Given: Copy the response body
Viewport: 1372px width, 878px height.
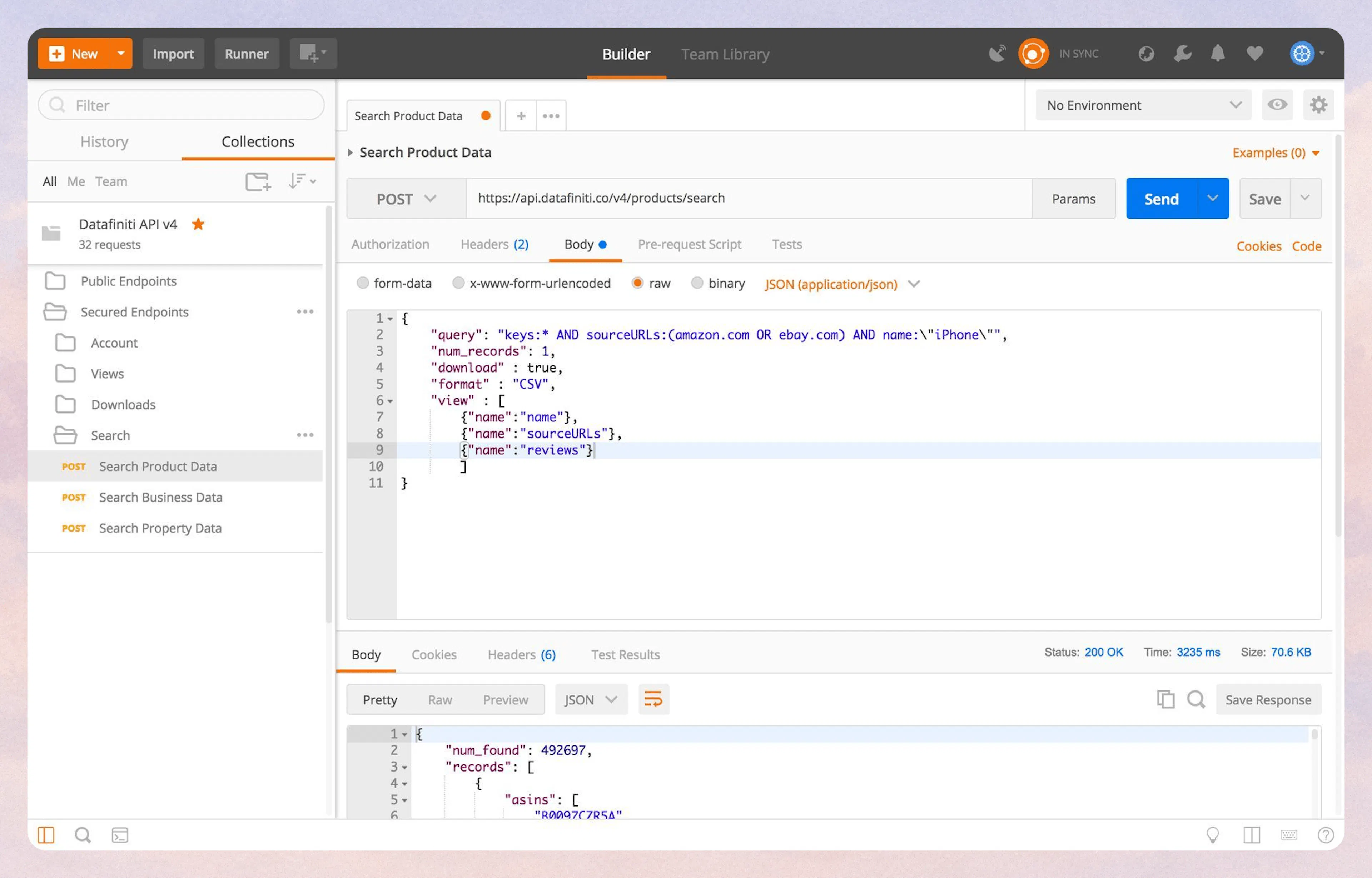Looking at the screenshot, I should (1166, 699).
